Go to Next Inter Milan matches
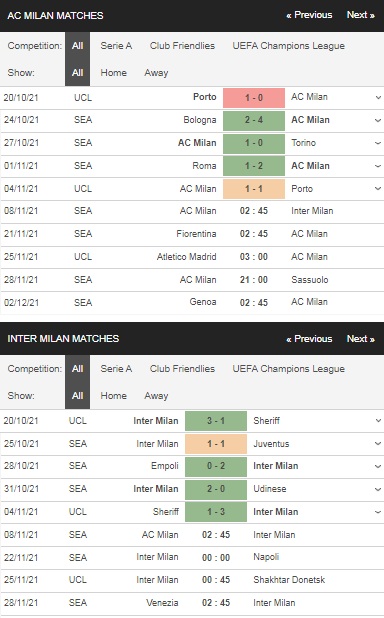The image size is (384, 618). coord(360,339)
